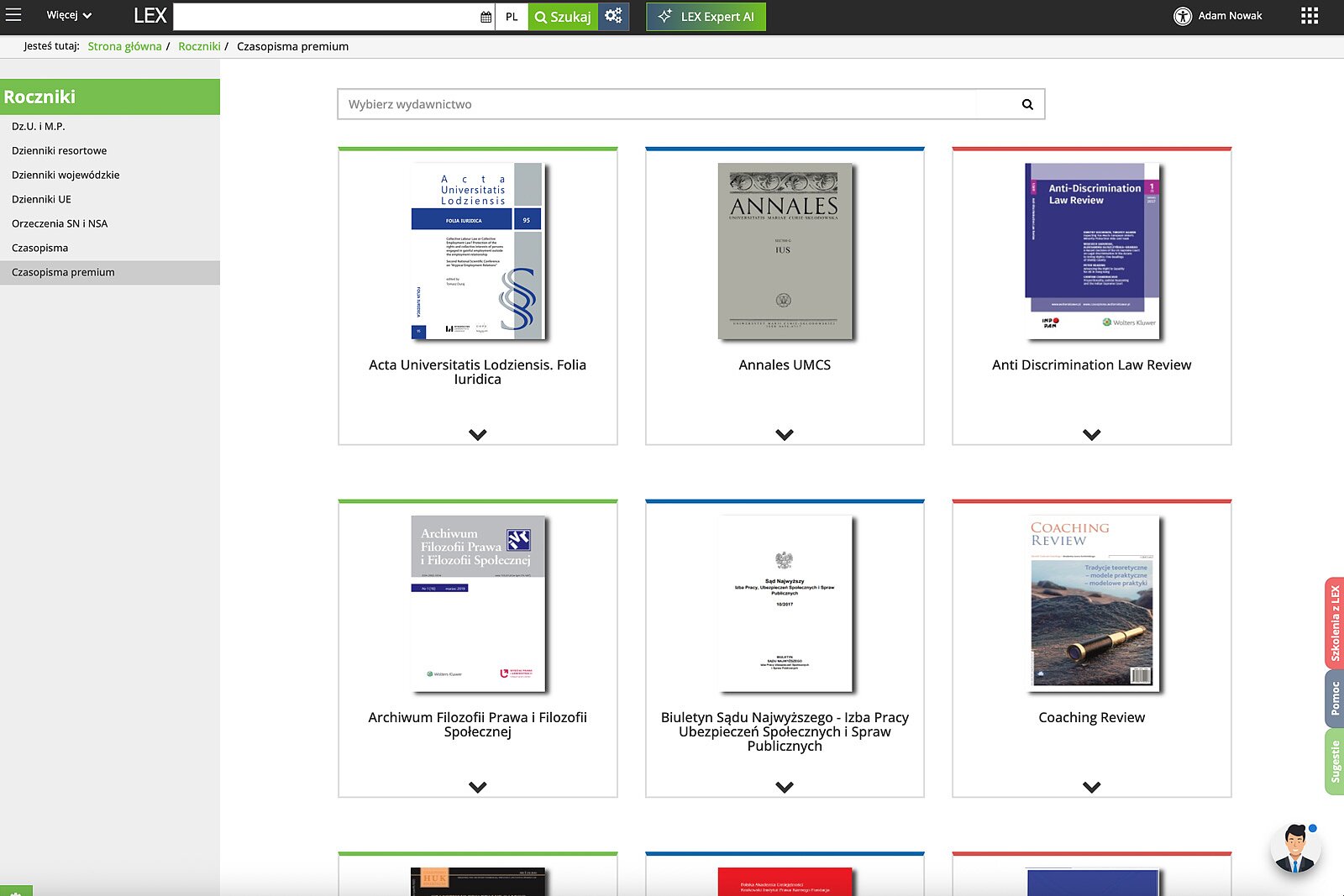Expand the Annales UMCS card chevron
Screen dimensions: 1344x896
[x=784, y=435]
